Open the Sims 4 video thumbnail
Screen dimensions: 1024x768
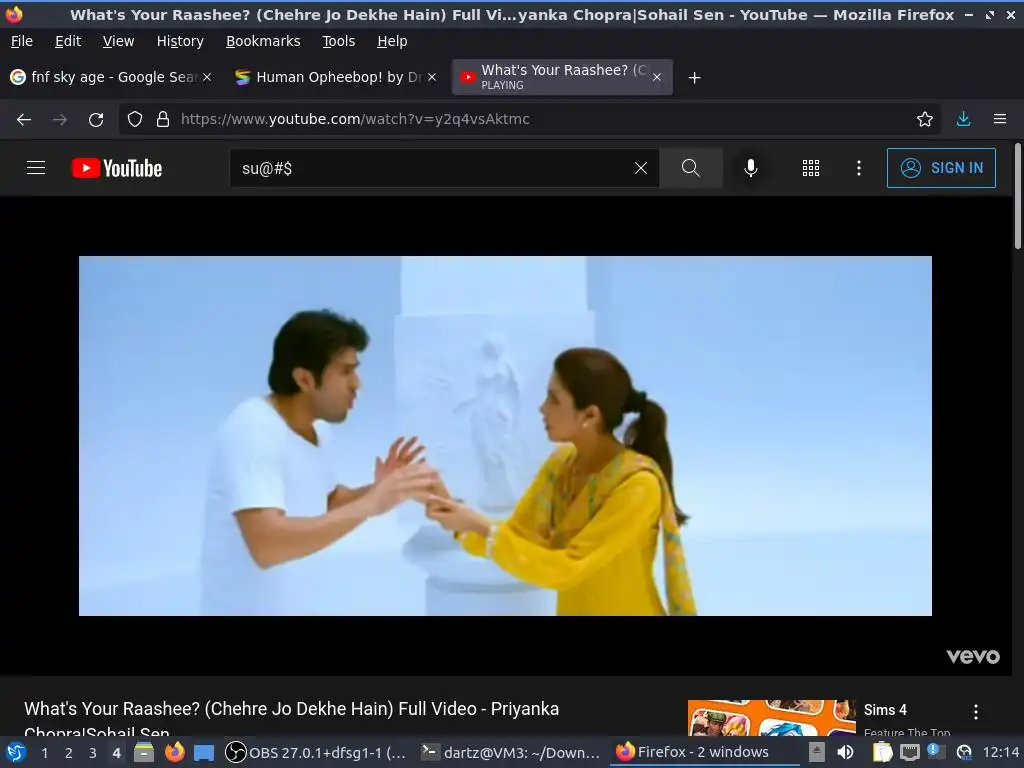(771, 718)
